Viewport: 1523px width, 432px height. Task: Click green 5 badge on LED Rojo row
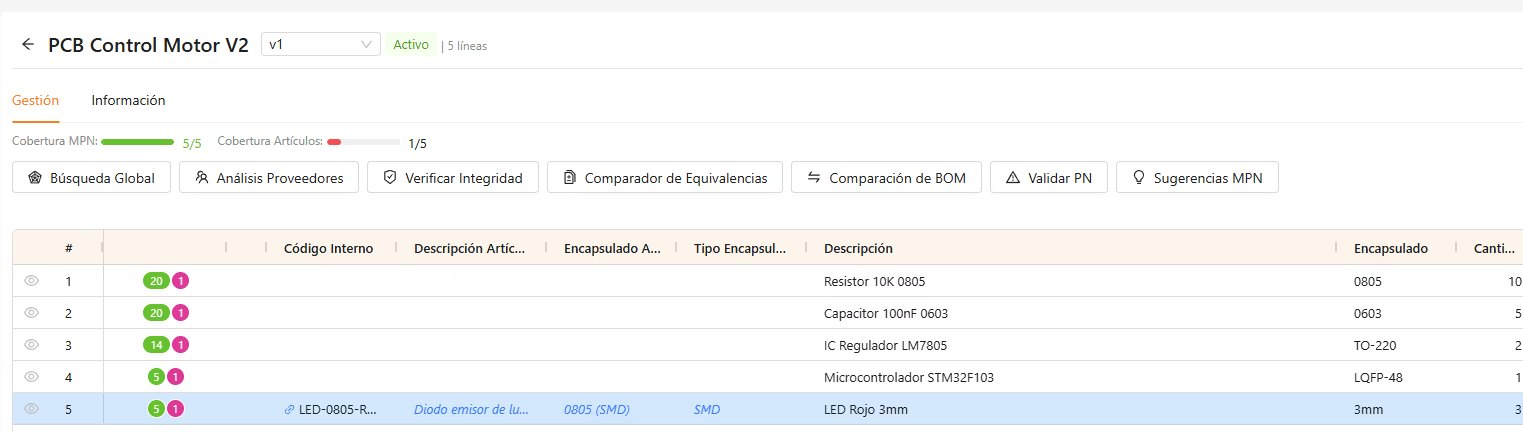[x=156, y=409]
